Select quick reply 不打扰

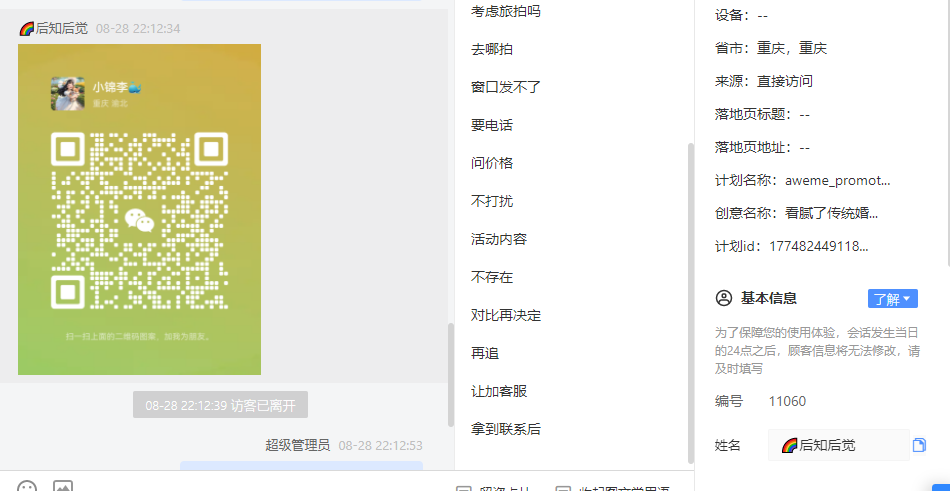pyautogui.click(x=491, y=201)
